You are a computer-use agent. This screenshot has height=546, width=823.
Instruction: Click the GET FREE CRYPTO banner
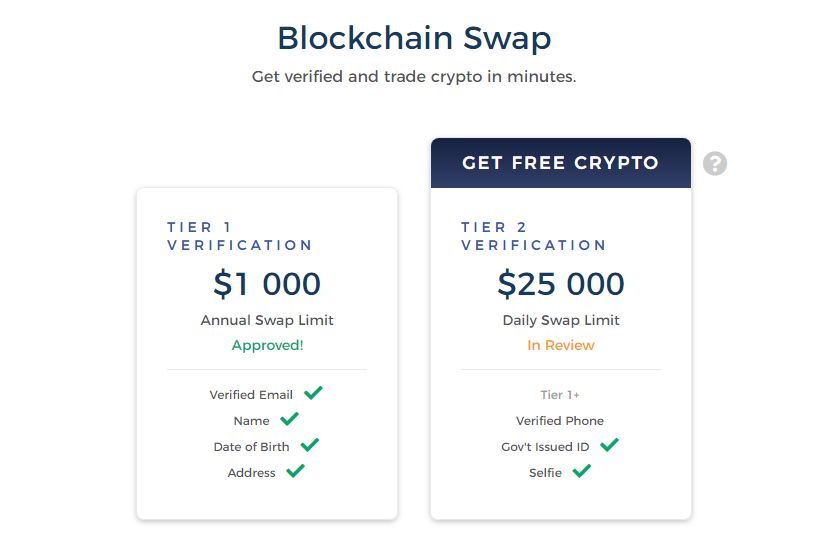pos(561,163)
